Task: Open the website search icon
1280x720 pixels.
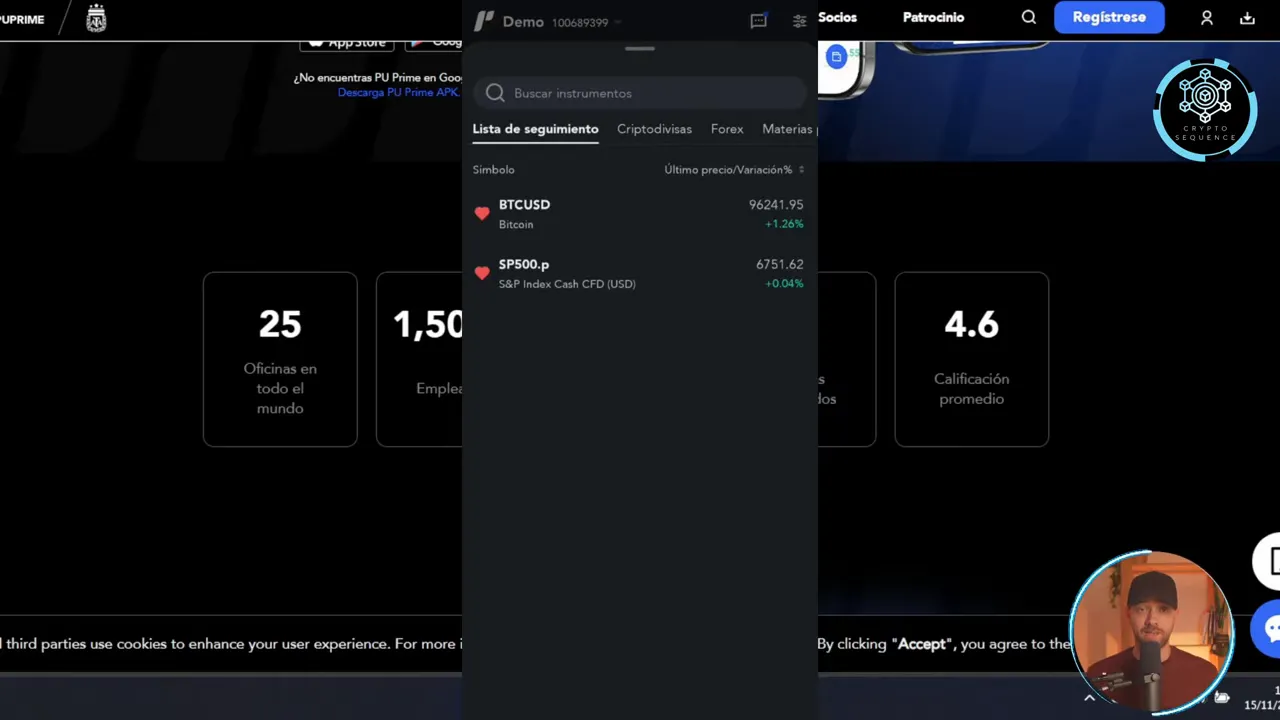Action: 1029,17
